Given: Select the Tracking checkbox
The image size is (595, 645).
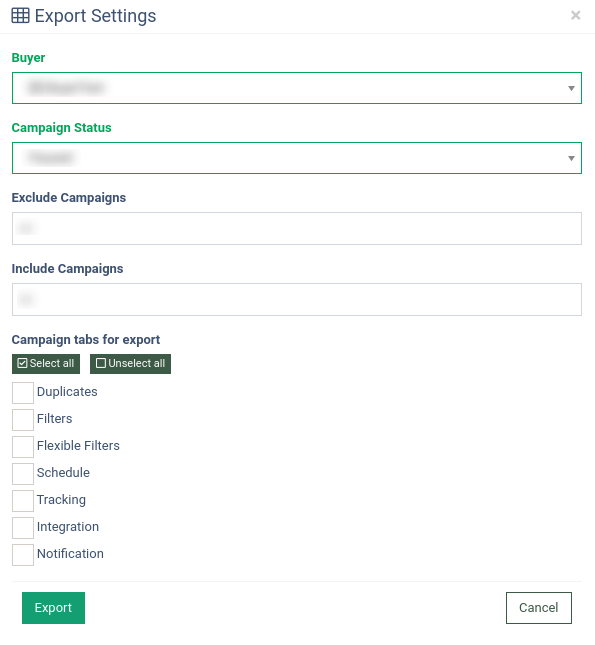Looking at the screenshot, I should [23, 501].
